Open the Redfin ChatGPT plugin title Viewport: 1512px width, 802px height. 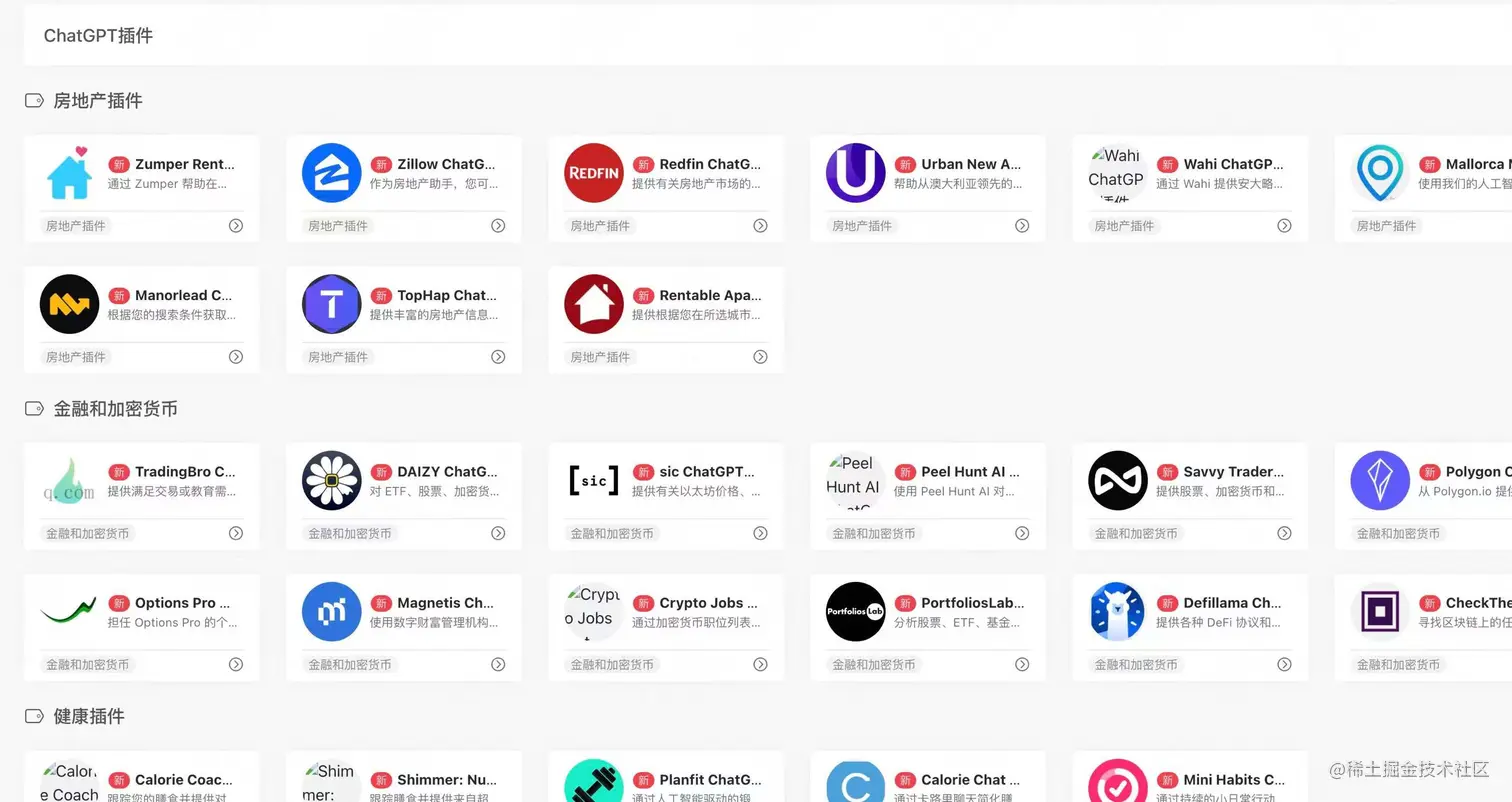click(710, 164)
